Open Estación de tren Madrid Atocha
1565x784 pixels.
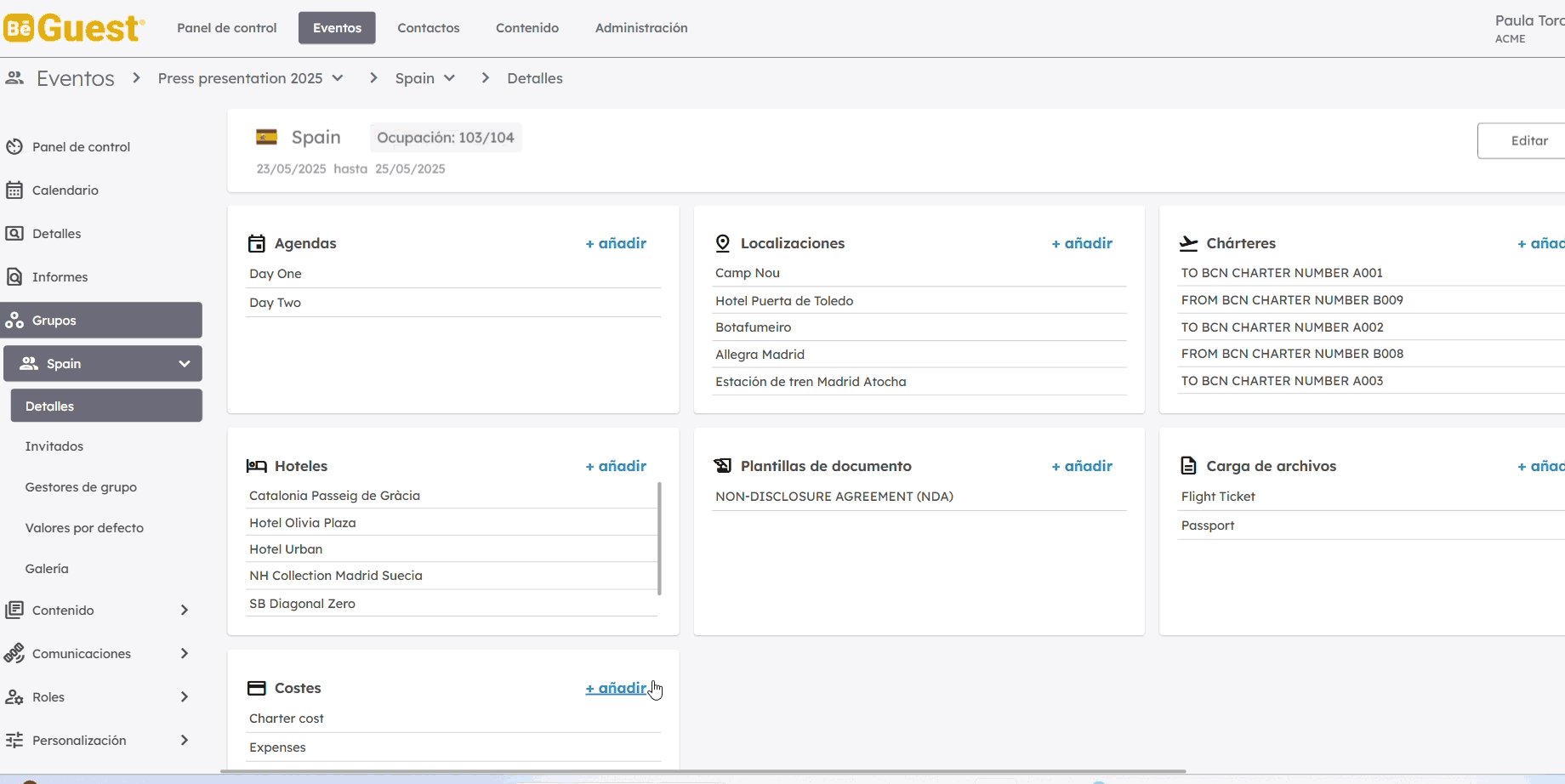click(920, 382)
